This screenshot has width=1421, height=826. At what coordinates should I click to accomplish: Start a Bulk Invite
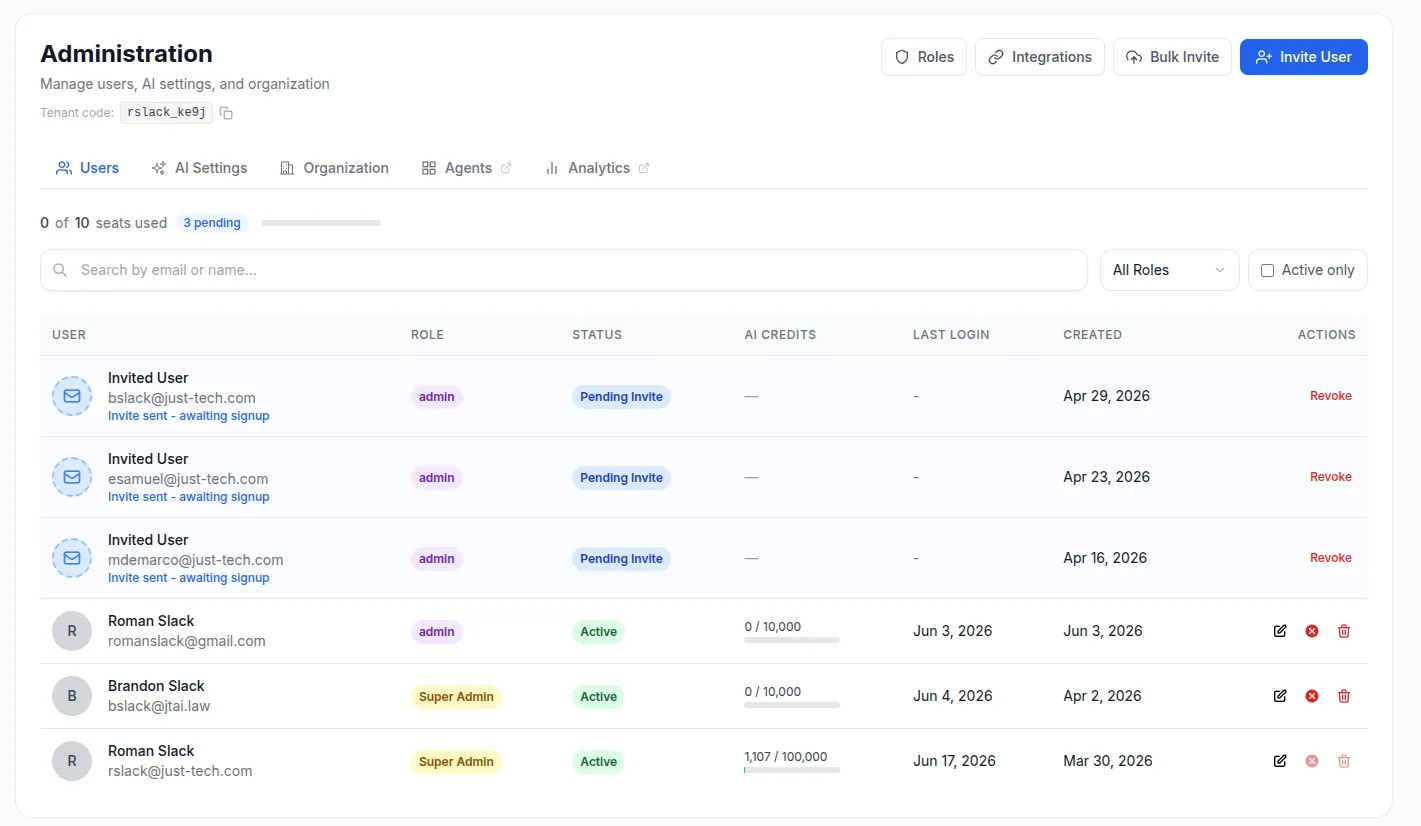(x=1172, y=57)
